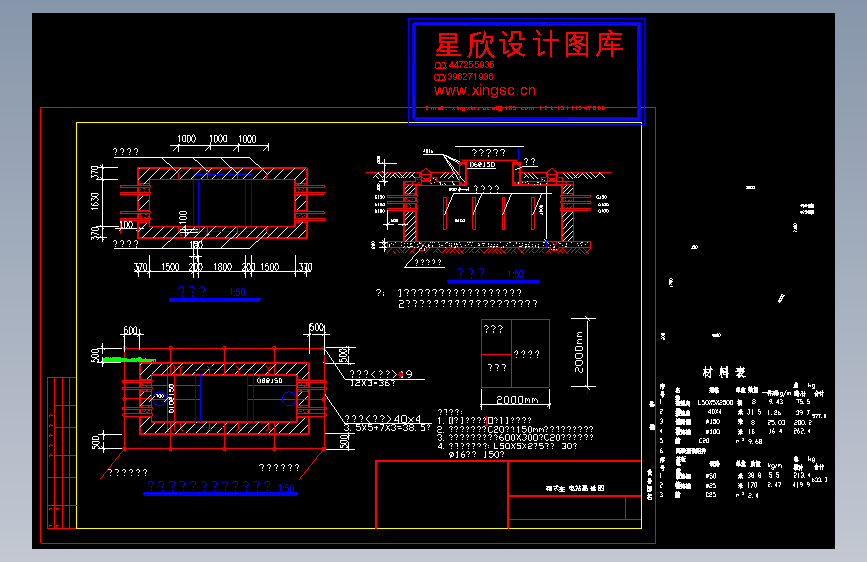This screenshot has height=562, width=867.
Task: Select the QQ:447255935 contact line
Action: click(x=464, y=65)
